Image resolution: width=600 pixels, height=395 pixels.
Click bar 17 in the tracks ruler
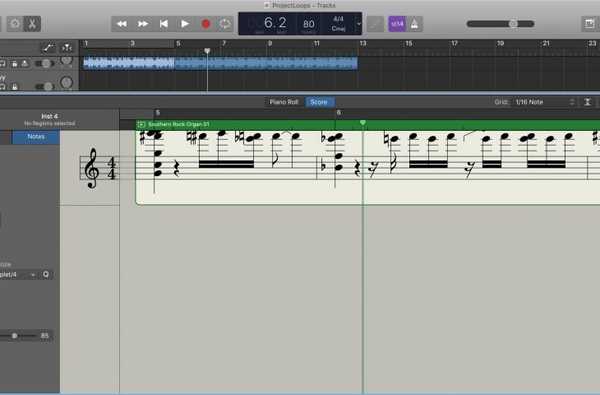point(454,43)
